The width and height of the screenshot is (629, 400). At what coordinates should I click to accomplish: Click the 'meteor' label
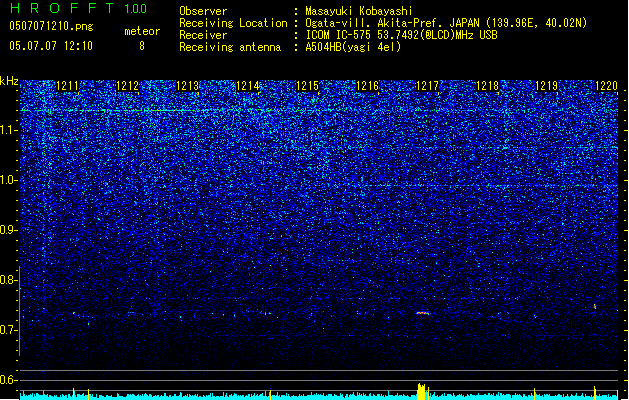(142, 31)
